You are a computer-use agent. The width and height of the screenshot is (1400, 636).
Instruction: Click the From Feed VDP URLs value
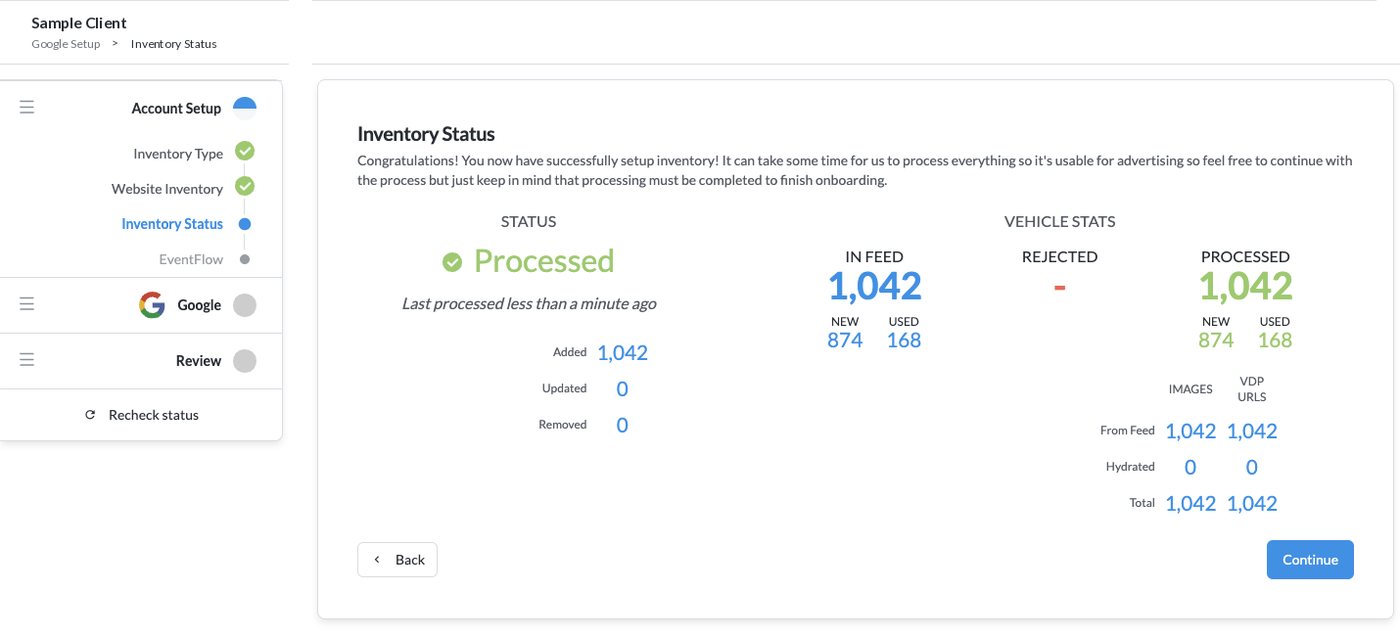(1252, 431)
